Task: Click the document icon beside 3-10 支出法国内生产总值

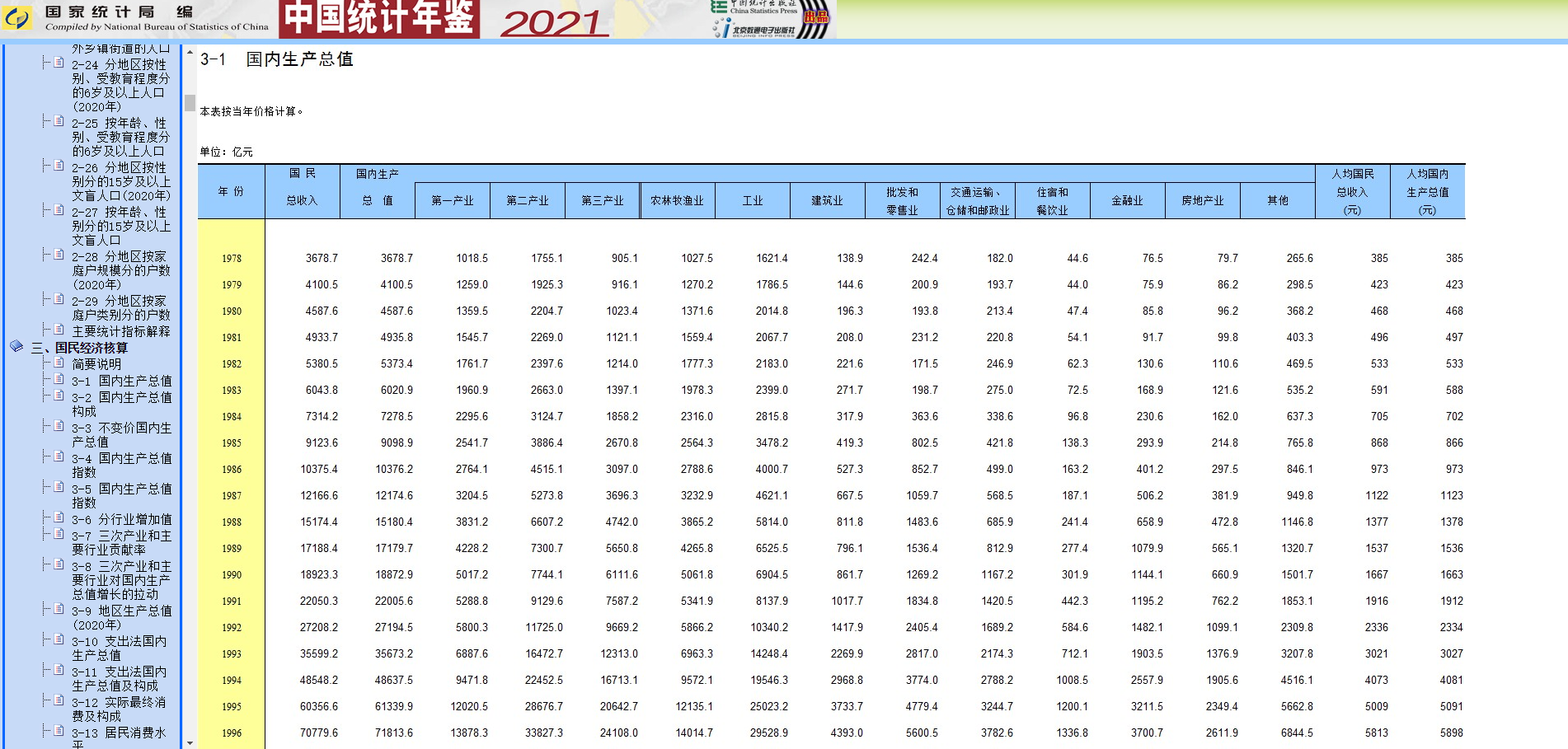Action: pos(59,639)
